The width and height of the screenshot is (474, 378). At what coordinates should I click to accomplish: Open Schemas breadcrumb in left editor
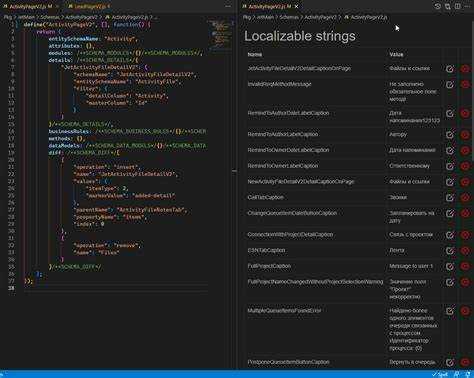(x=50, y=17)
